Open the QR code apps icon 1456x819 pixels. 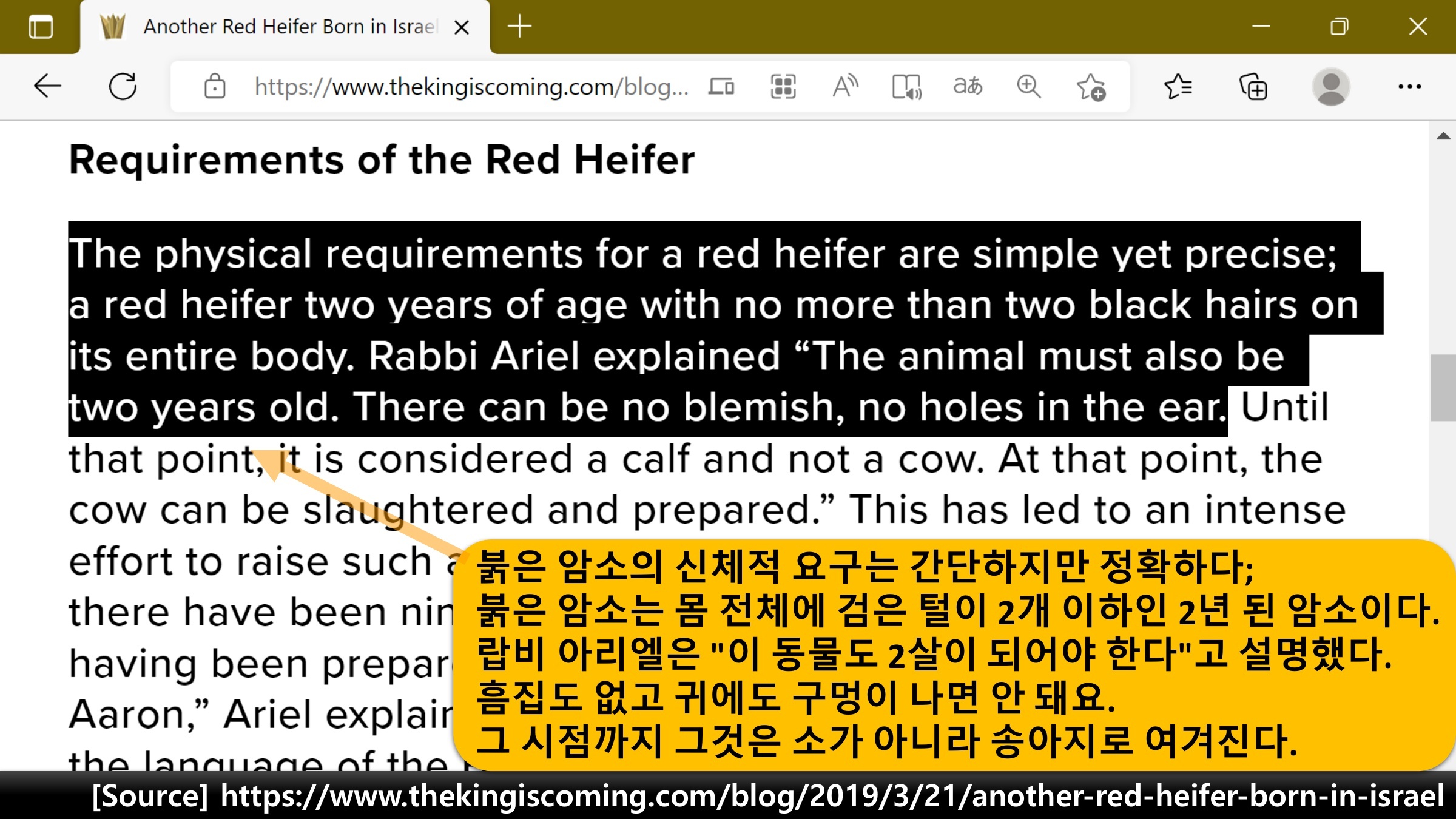click(783, 87)
